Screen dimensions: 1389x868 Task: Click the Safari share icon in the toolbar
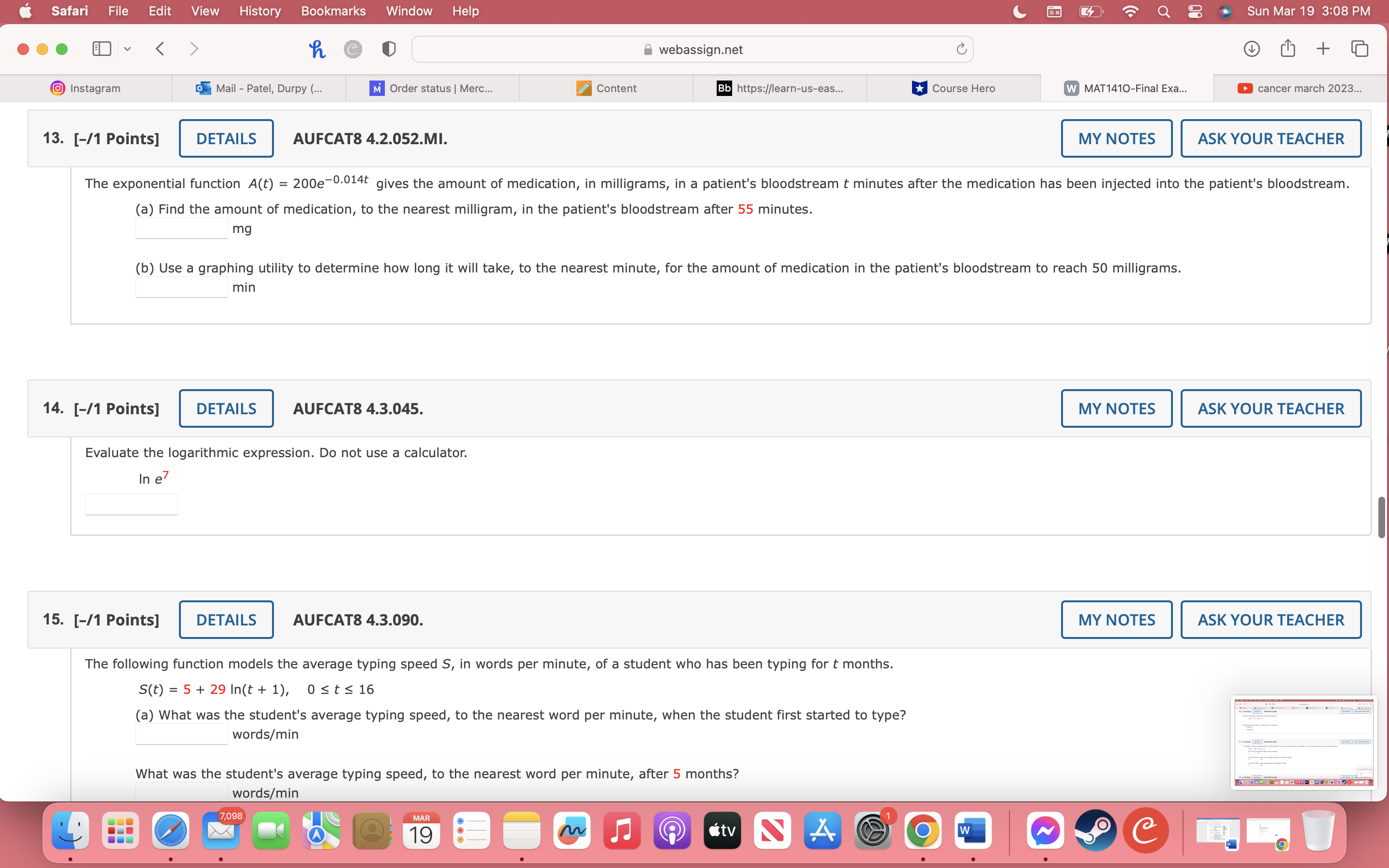pyautogui.click(x=1287, y=49)
